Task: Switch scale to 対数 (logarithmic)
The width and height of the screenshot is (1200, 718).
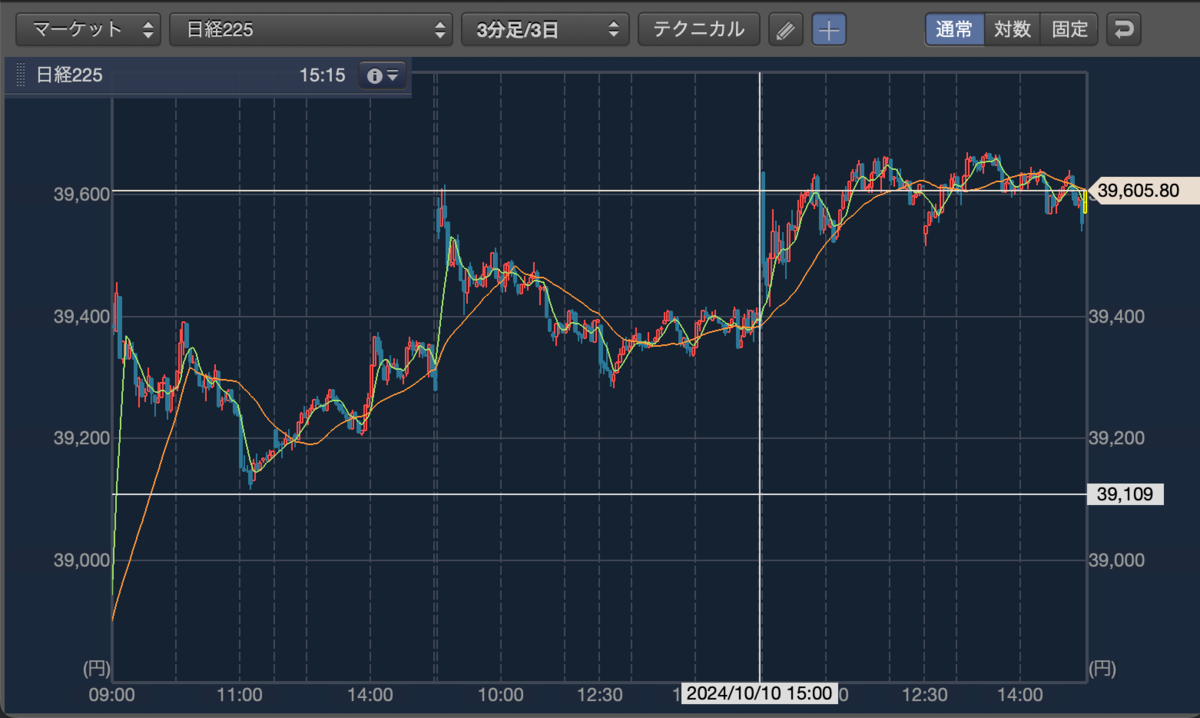Action: click(1012, 29)
